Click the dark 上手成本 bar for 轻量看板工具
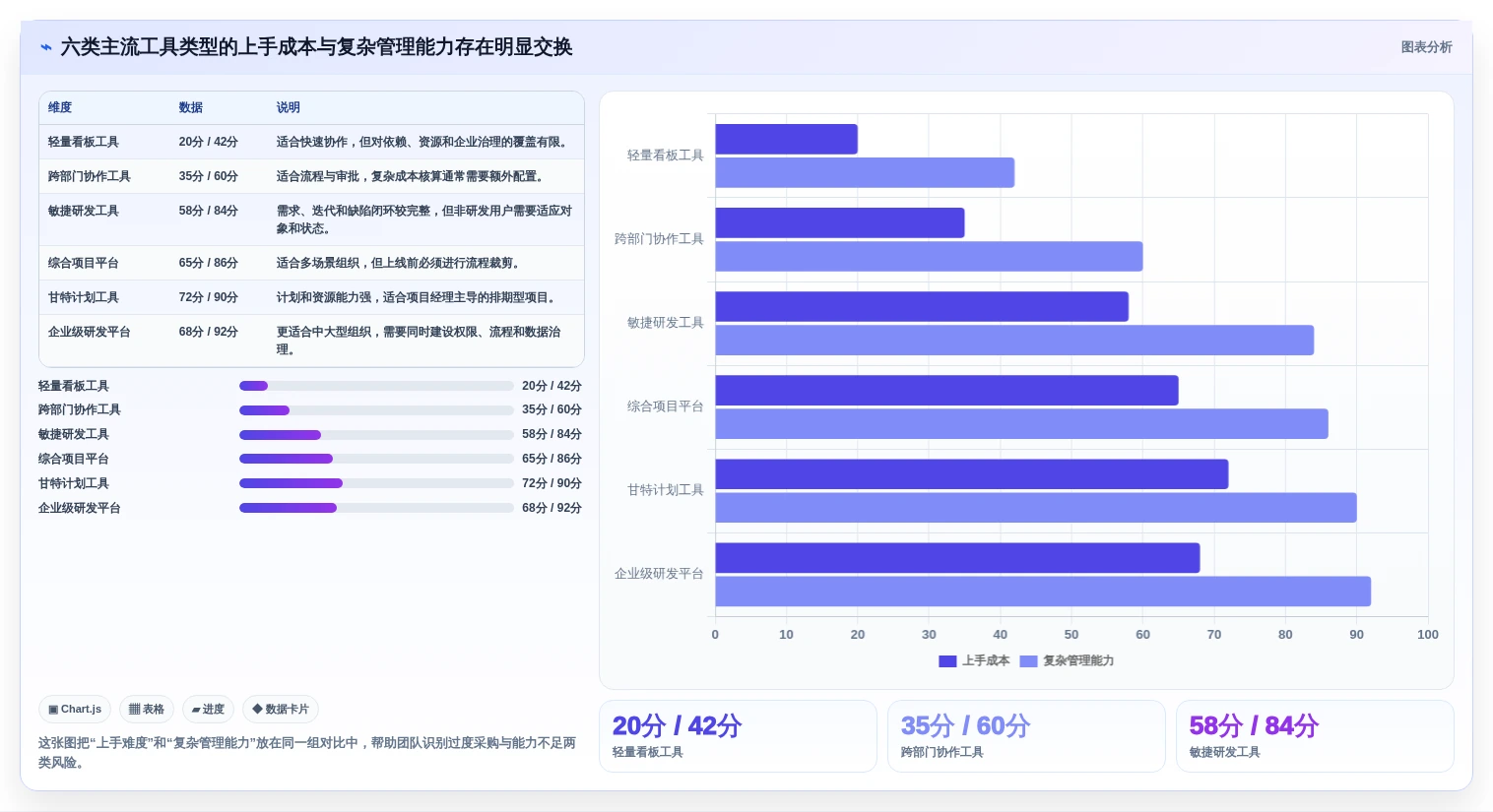1493x812 pixels. [x=787, y=139]
